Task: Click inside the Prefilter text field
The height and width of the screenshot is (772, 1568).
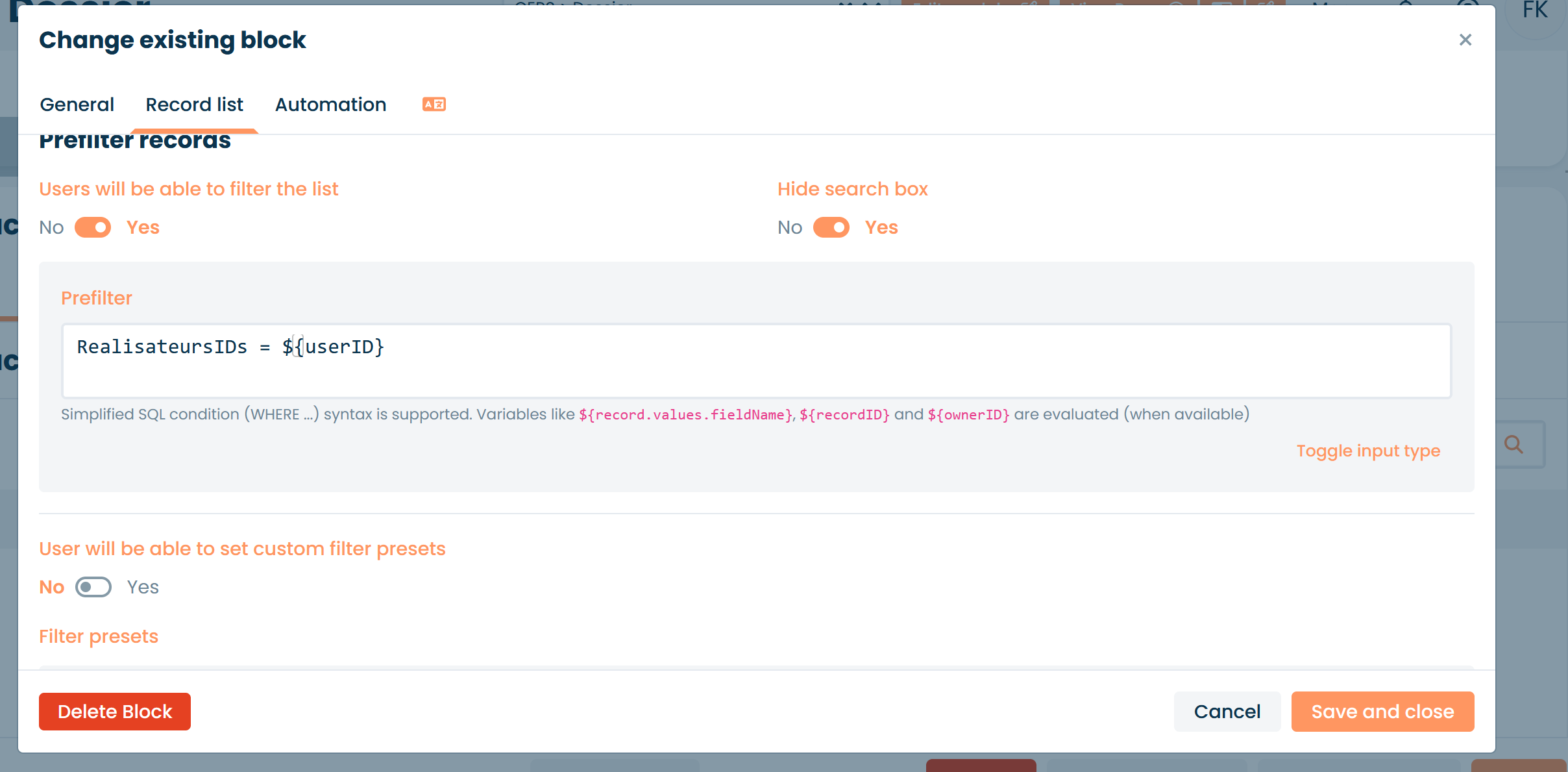Action: point(756,361)
